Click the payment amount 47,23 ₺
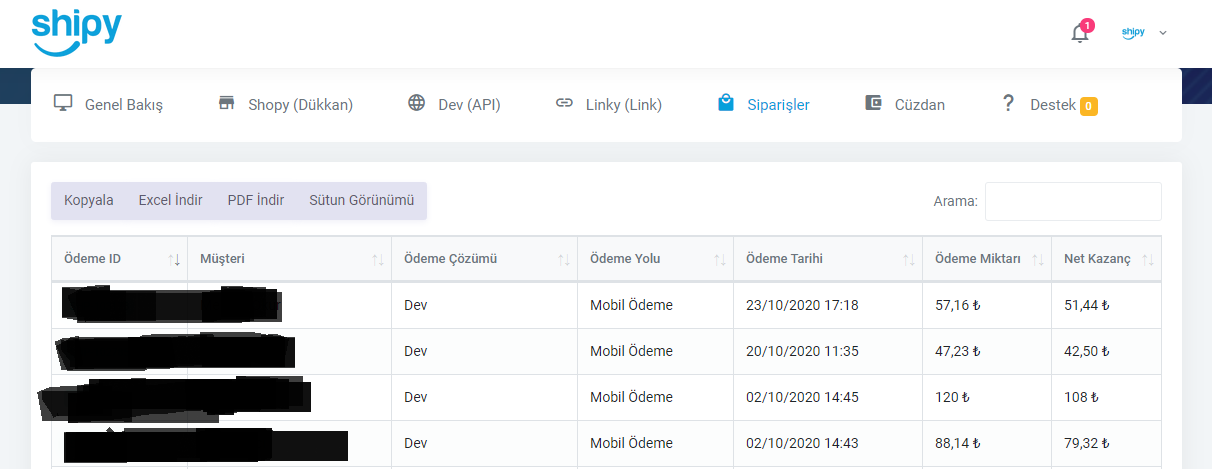The width and height of the screenshot is (1212, 469). click(957, 351)
